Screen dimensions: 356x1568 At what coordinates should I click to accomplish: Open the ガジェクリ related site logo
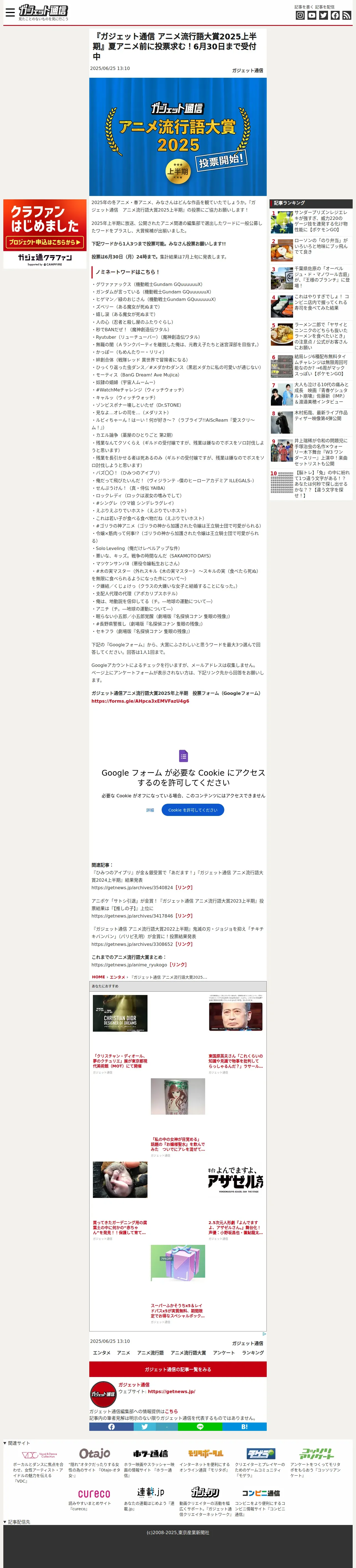click(x=205, y=1492)
